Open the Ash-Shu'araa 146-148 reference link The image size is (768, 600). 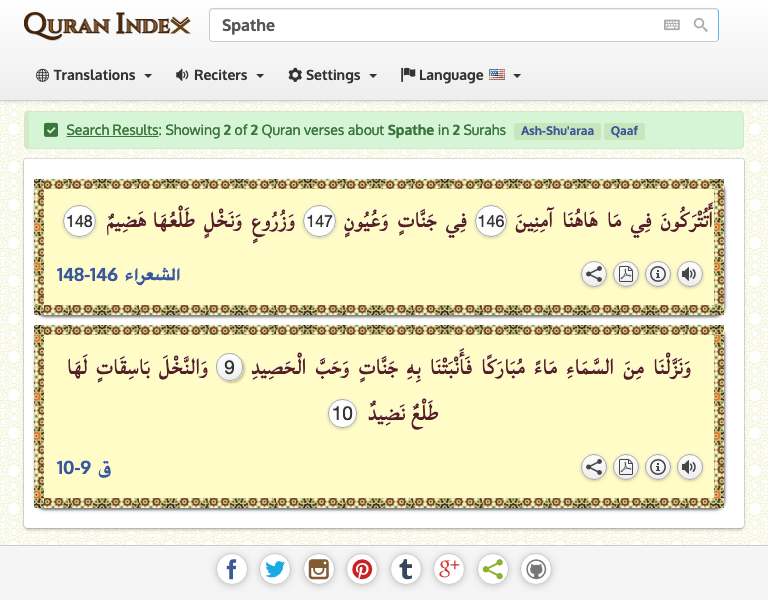pyautogui.click(x=118, y=275)
